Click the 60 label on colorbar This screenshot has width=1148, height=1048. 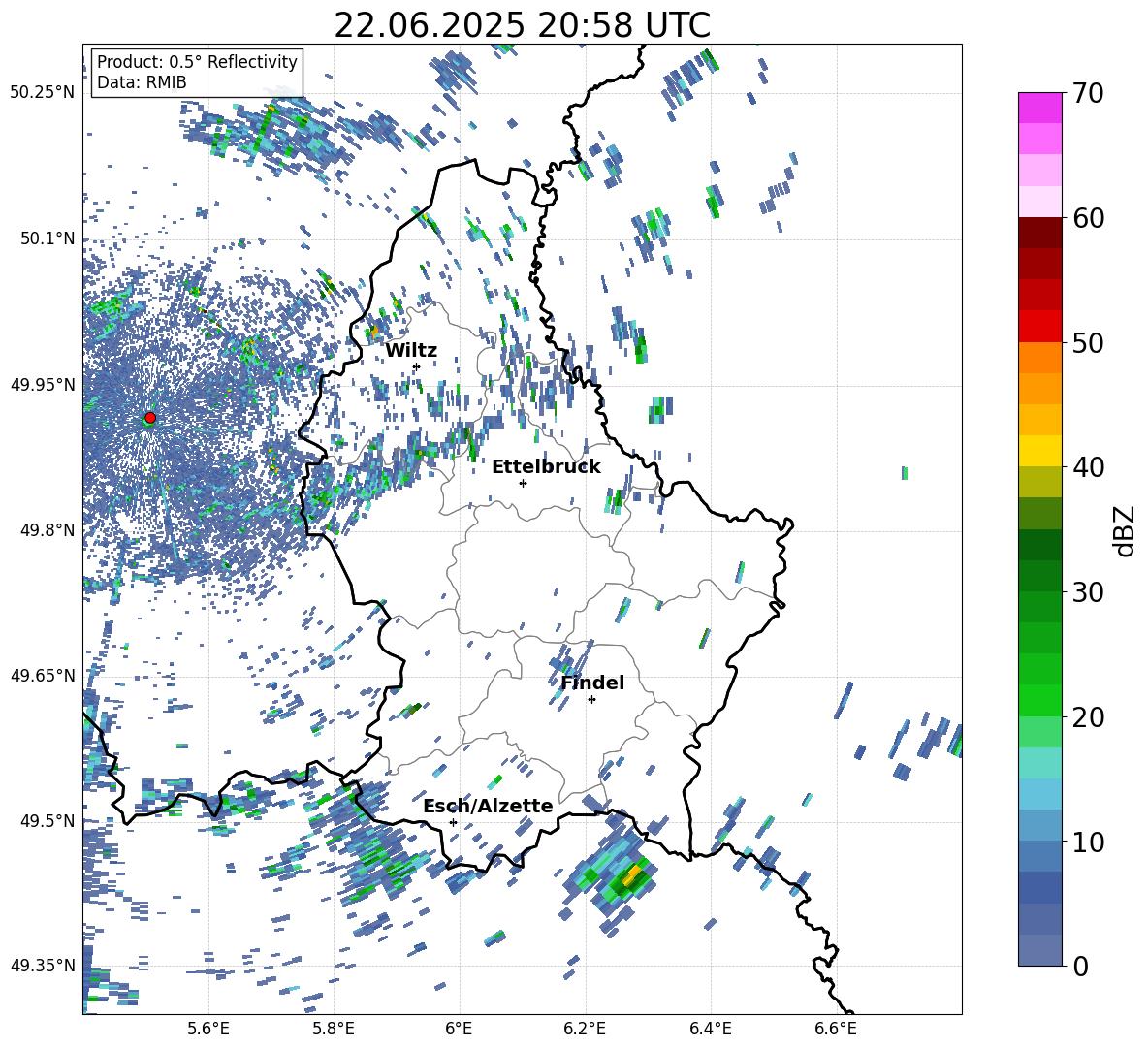[1087, 218]
